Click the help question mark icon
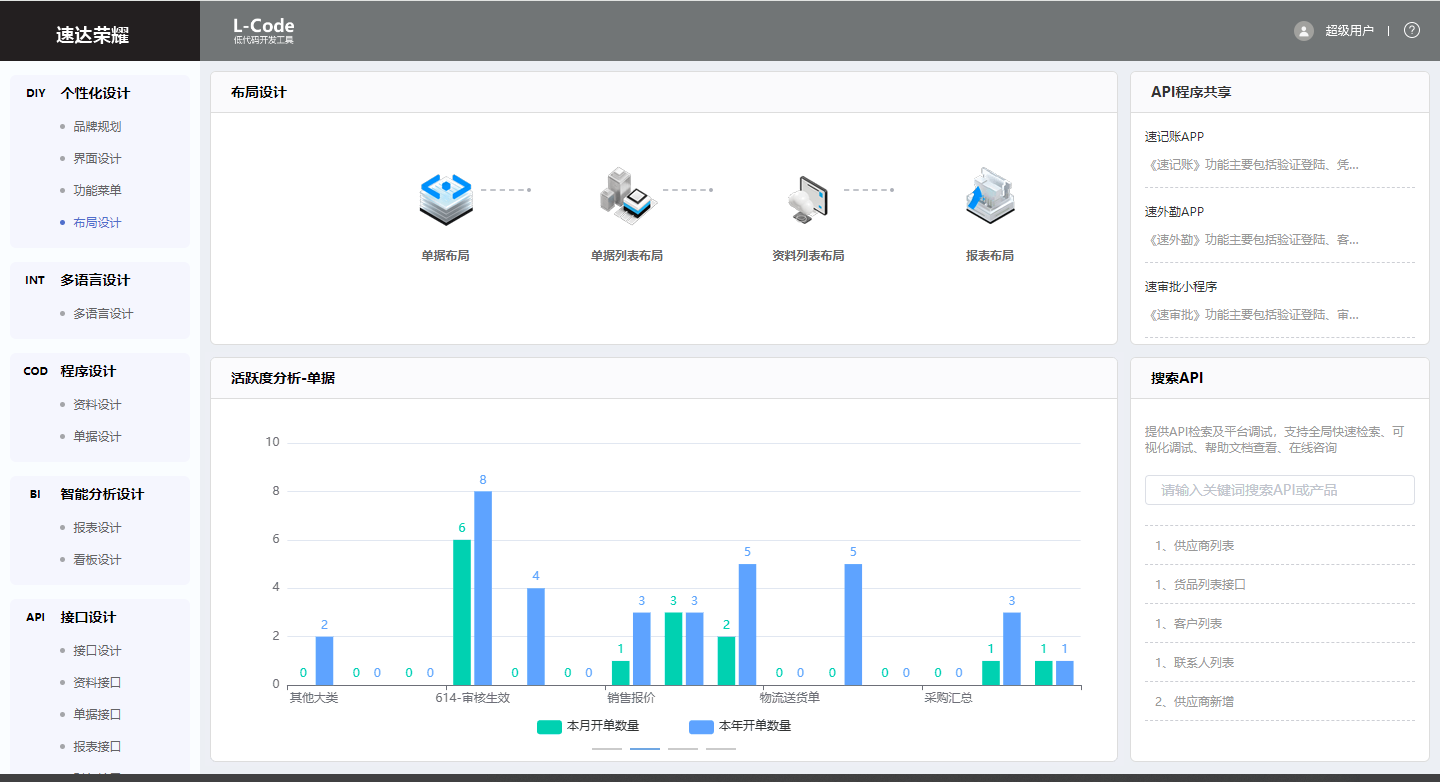The image size is (1440, 782). [1412, 30]
